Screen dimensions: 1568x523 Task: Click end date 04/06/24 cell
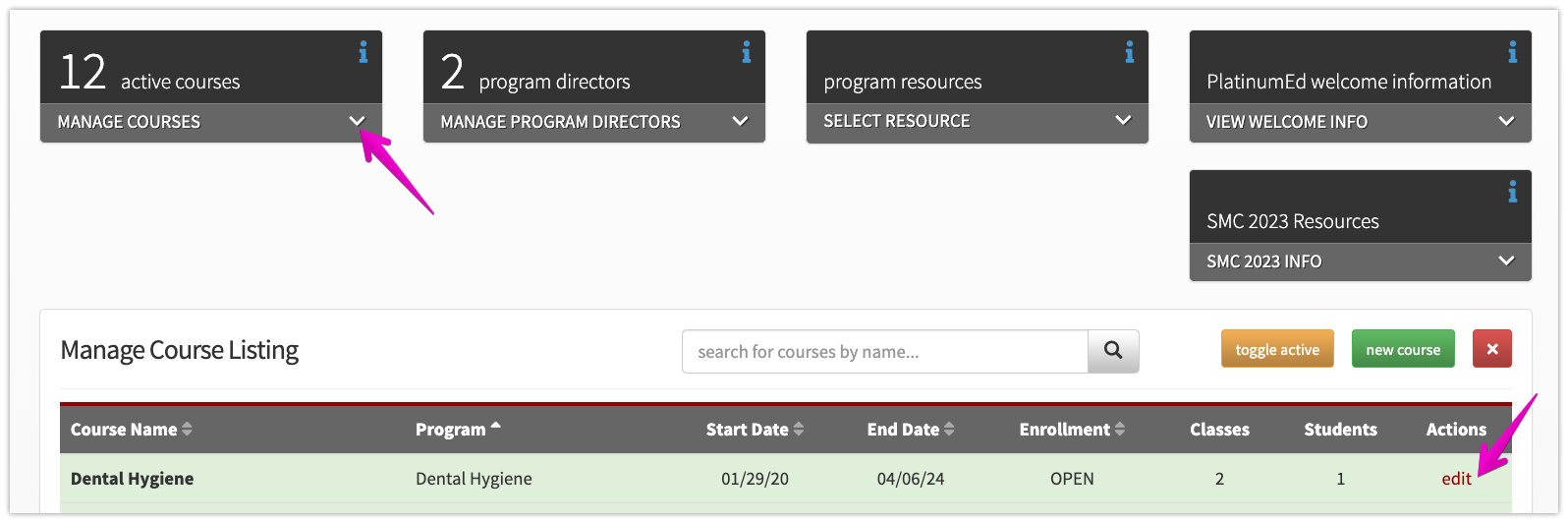(x=911, y=479)
